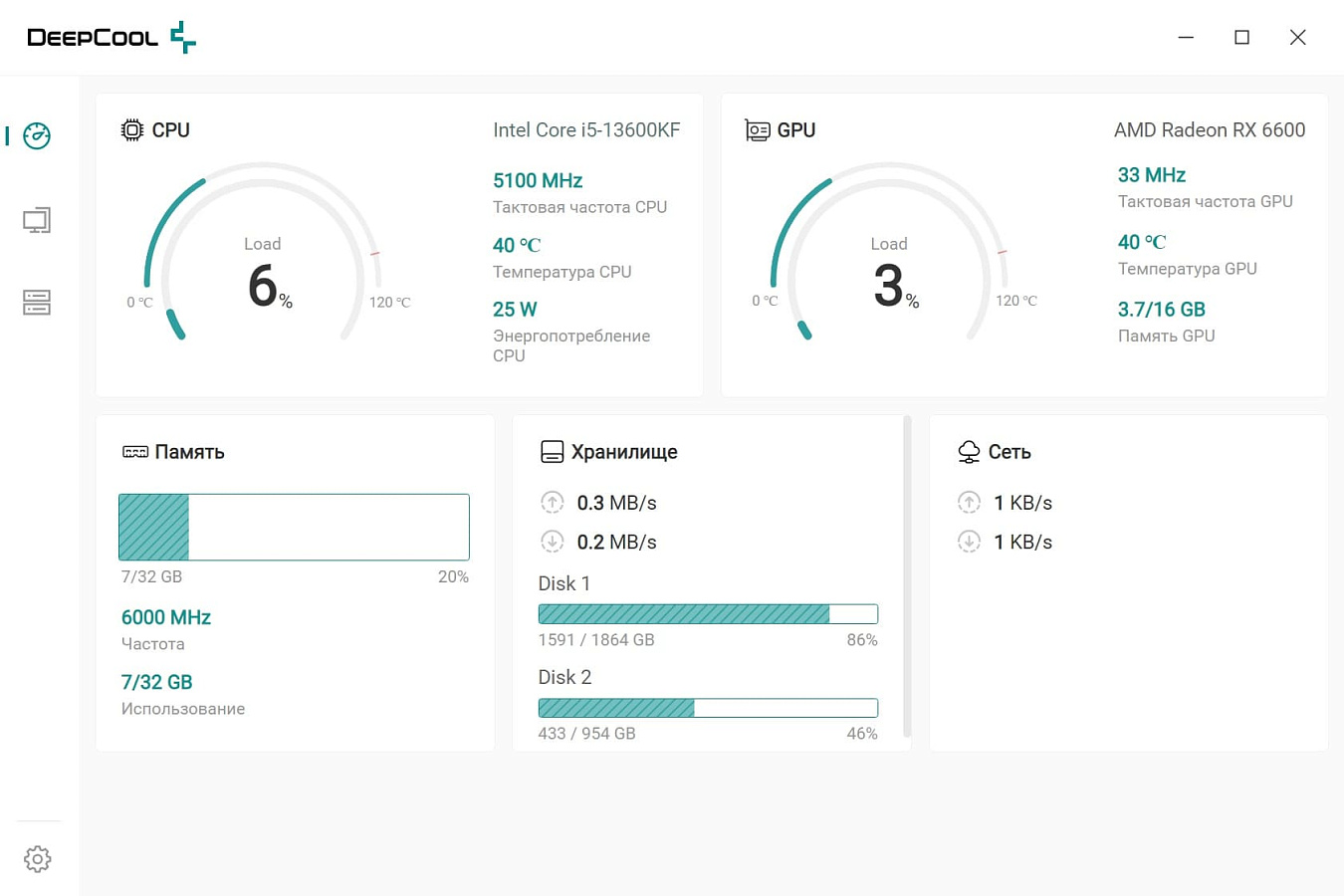The height and width of the screenshot is (896, 1344).
Task: Click the 40 °C CPU temperature value
Action: [517, 245]
